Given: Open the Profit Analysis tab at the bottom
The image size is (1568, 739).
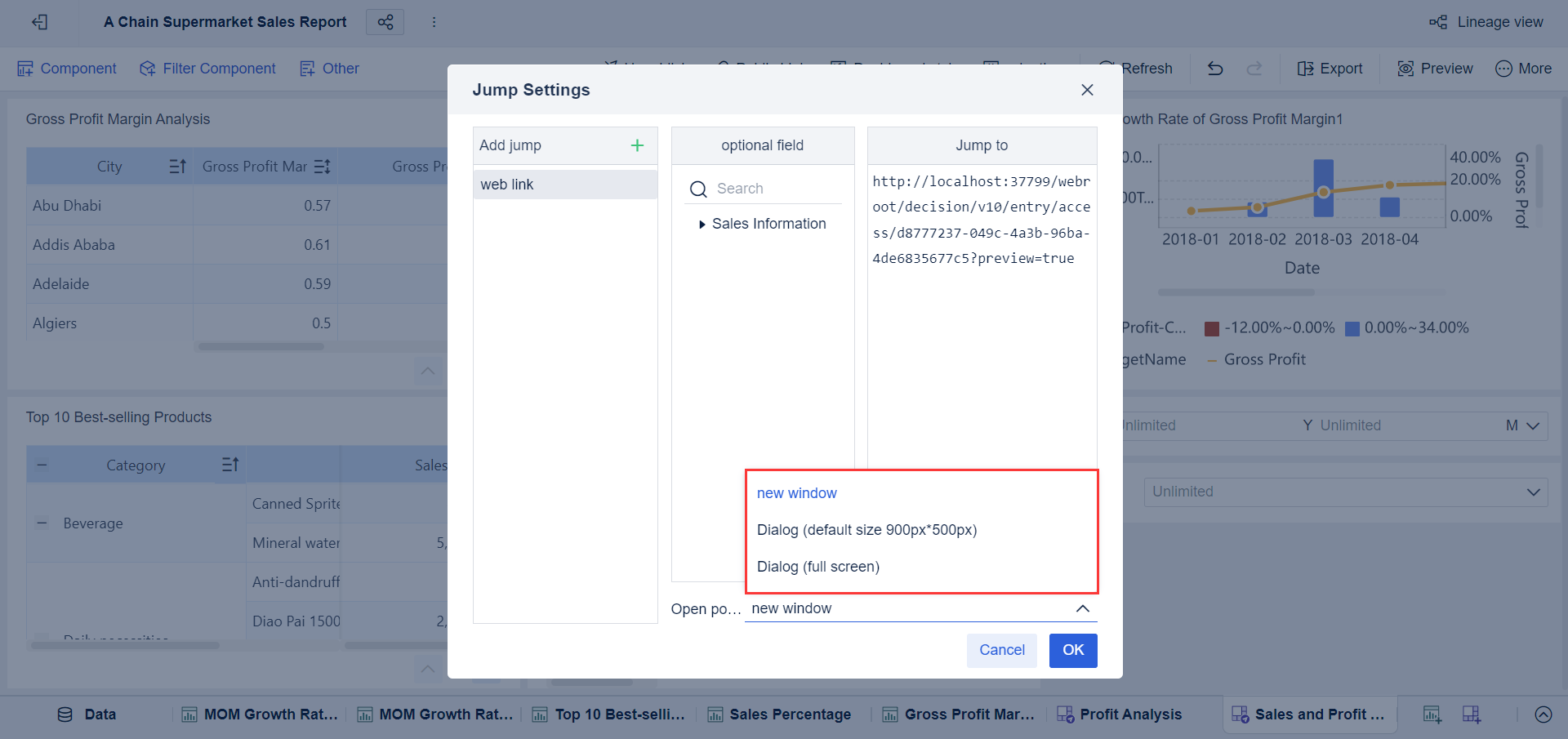Looking at the screenshot, I should [x=1131, y=714].
